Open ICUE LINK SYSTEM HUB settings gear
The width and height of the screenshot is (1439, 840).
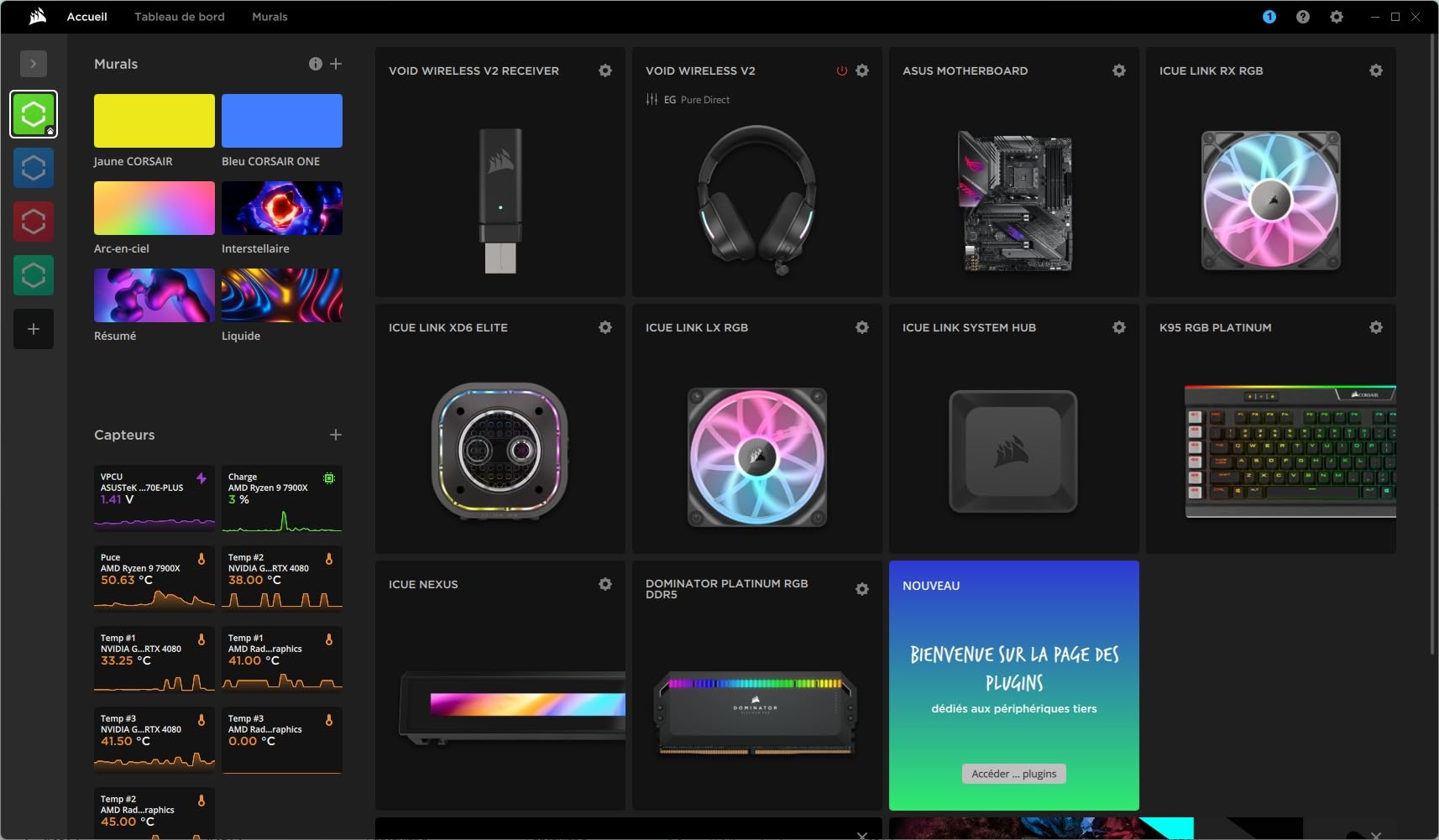1119,327
